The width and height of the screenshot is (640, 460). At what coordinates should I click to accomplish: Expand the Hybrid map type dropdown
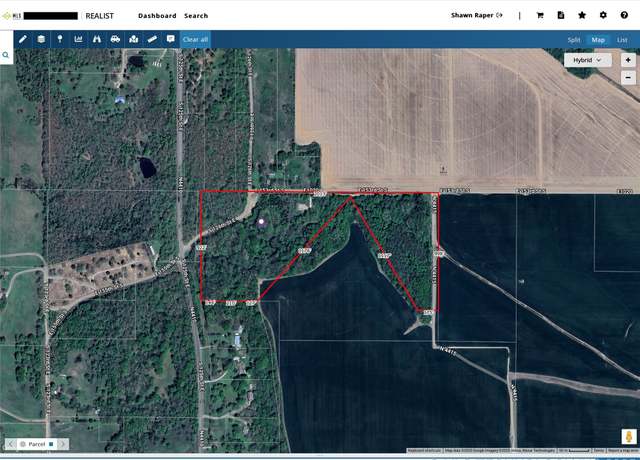587,60
